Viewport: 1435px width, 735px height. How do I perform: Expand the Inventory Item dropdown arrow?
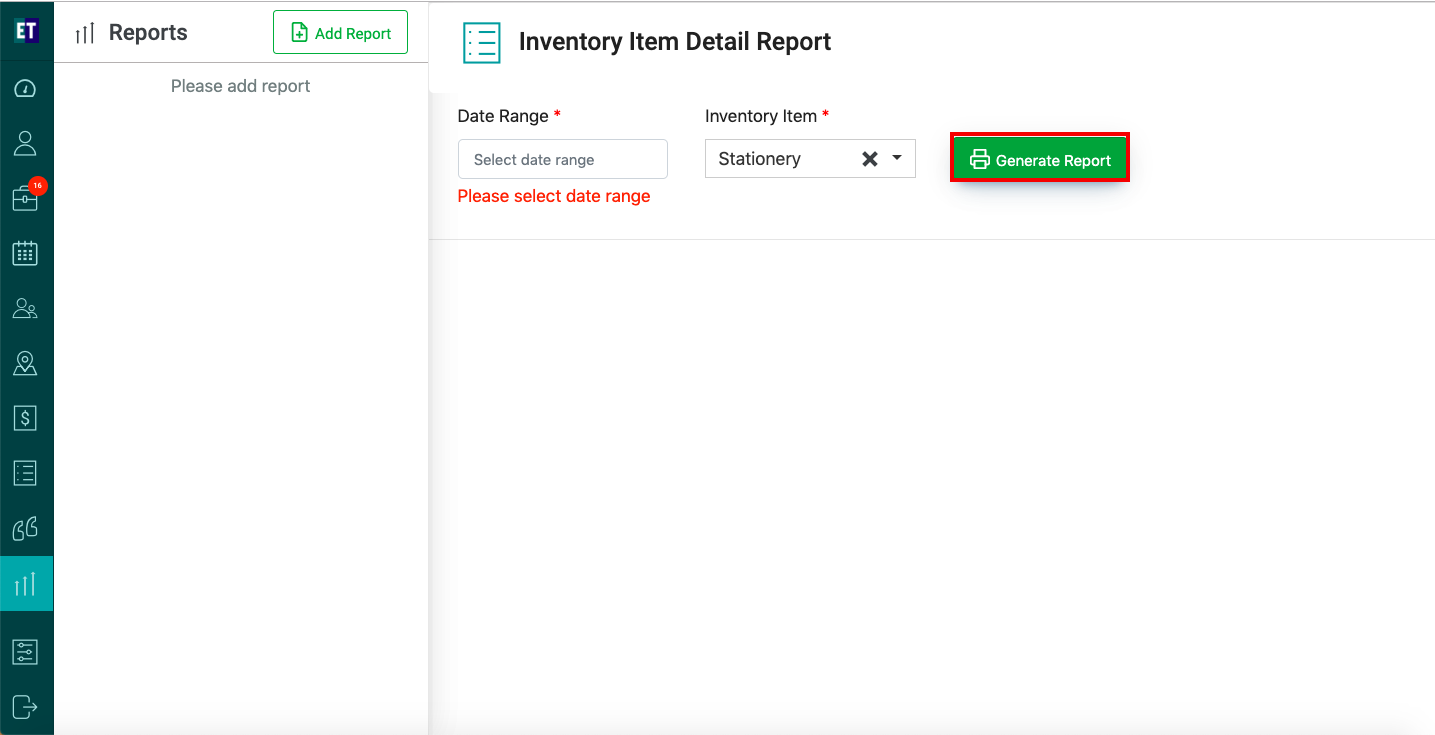pyautogui.click(x=897, y=158)
